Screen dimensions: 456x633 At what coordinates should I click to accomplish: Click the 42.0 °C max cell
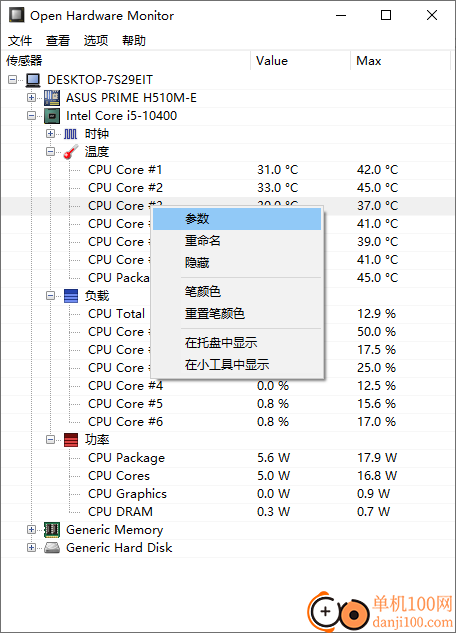[x=377, y=170]
